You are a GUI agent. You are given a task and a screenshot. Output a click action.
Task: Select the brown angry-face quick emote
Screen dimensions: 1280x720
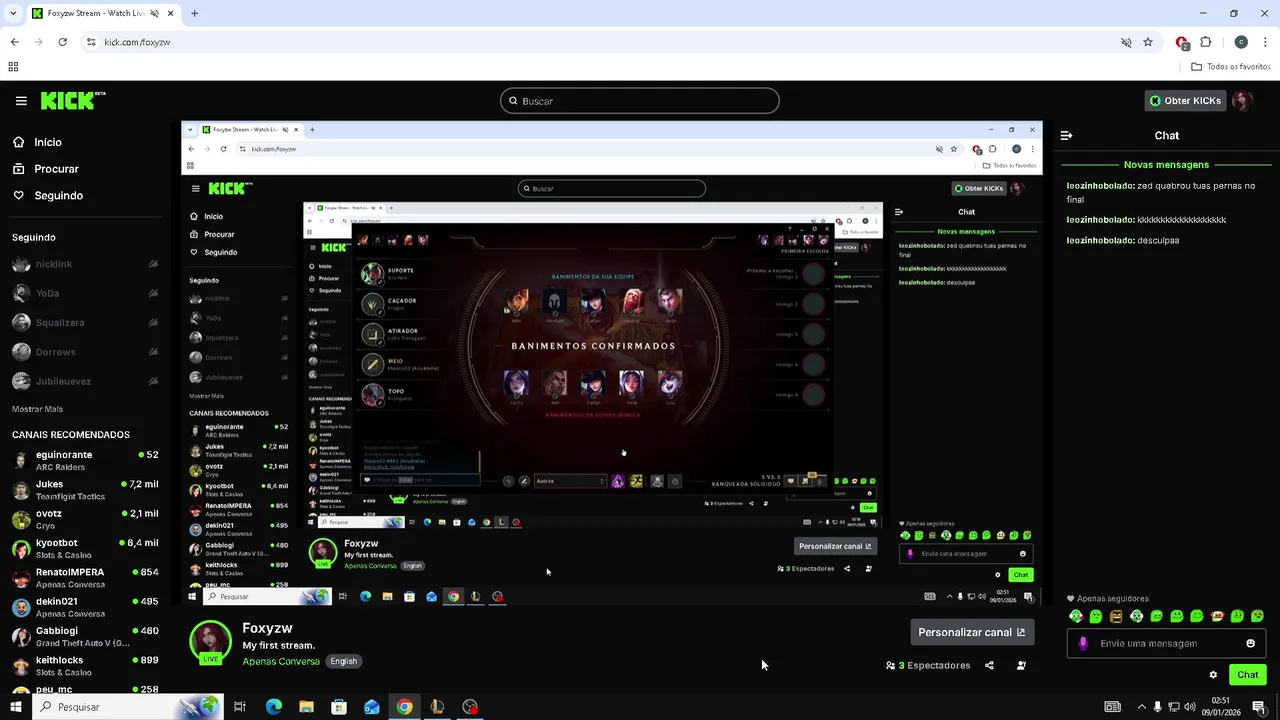1116,616
